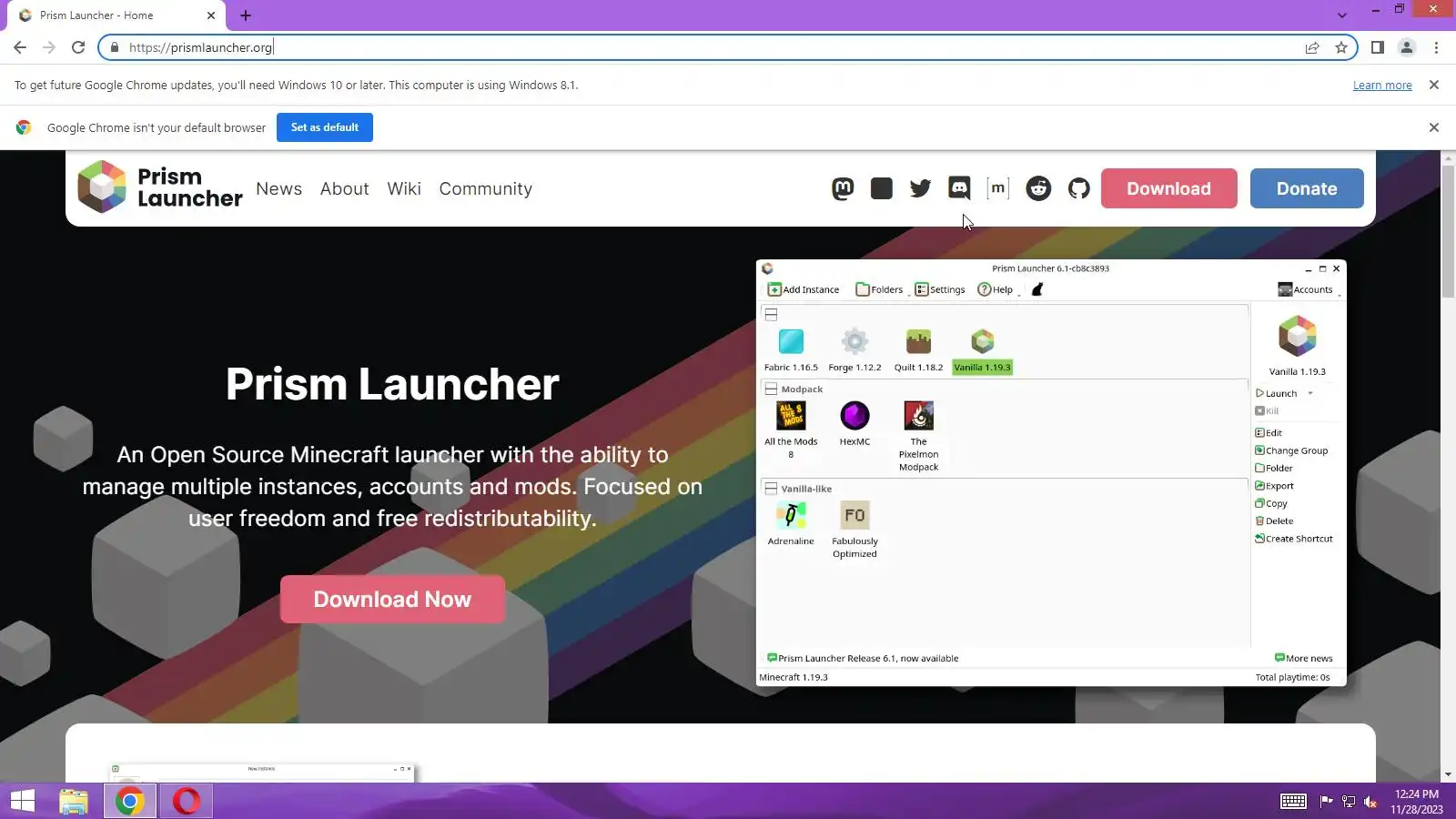The width and height of the screenshot is (1456, 819).
Task: Open the Wiki navigation link
Action: coord(404,188)
